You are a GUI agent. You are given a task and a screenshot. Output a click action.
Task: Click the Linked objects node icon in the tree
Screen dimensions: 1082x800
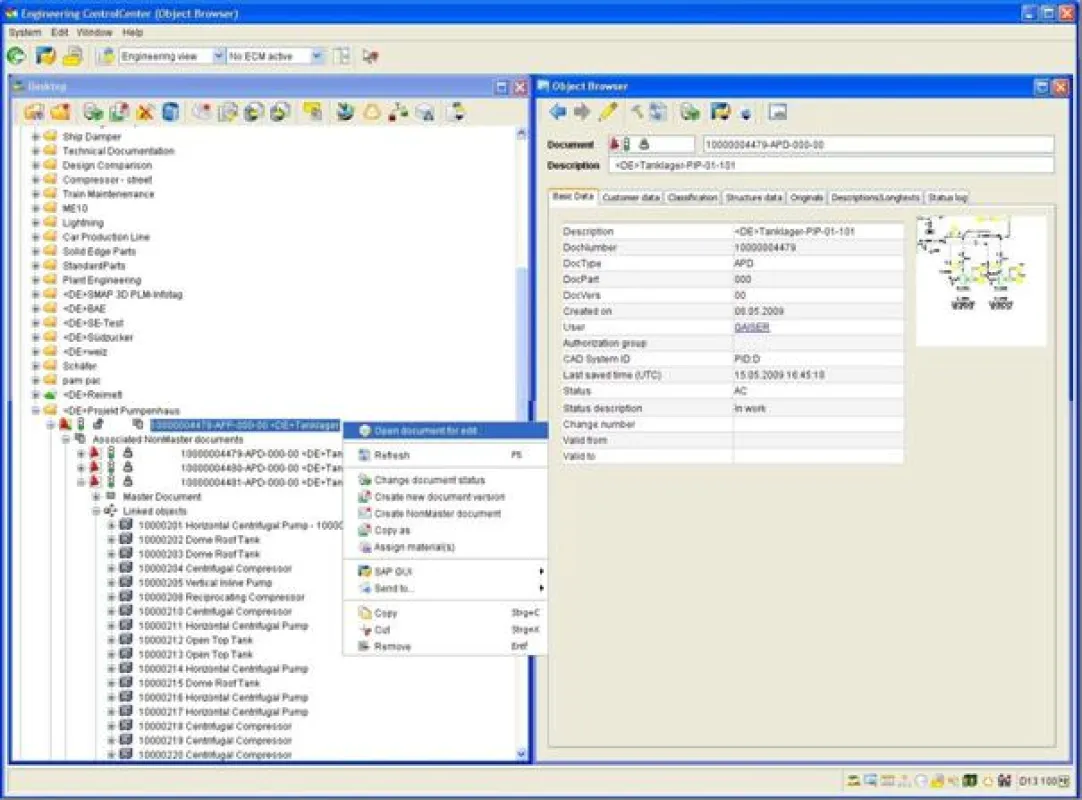click(110, 511)
